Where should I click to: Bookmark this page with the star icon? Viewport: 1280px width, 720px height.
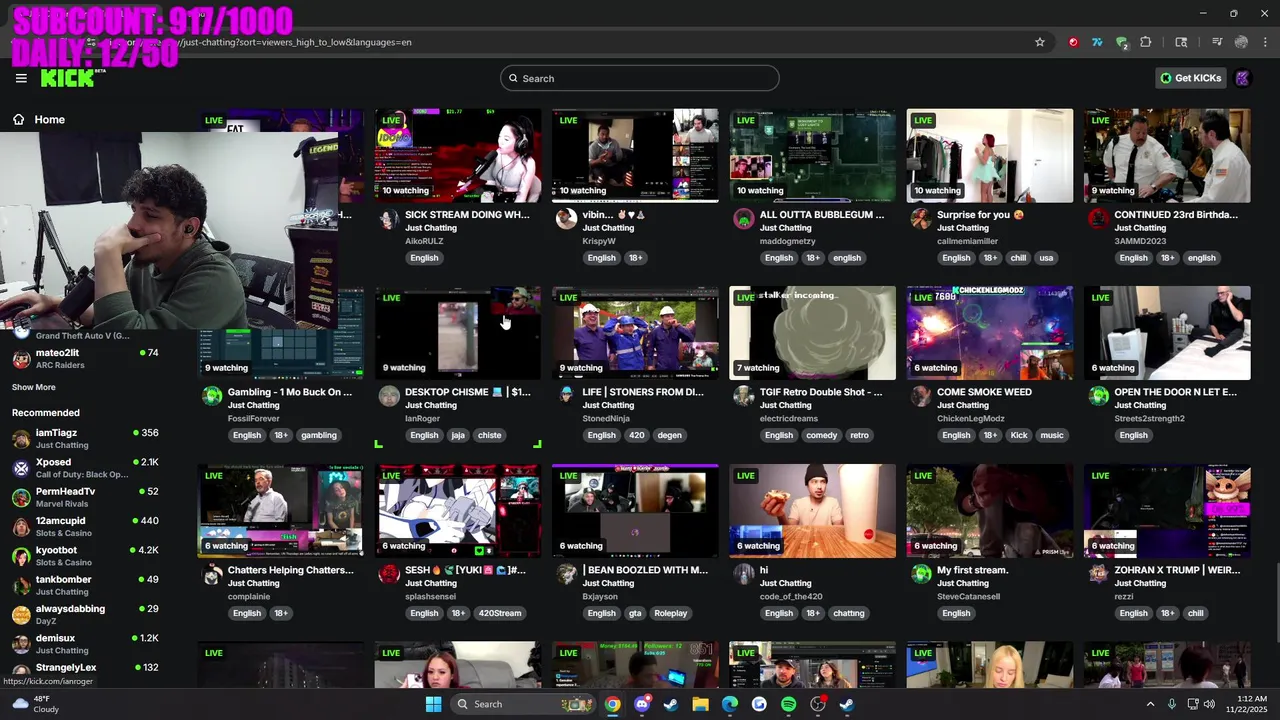(x=1040, y=42)
